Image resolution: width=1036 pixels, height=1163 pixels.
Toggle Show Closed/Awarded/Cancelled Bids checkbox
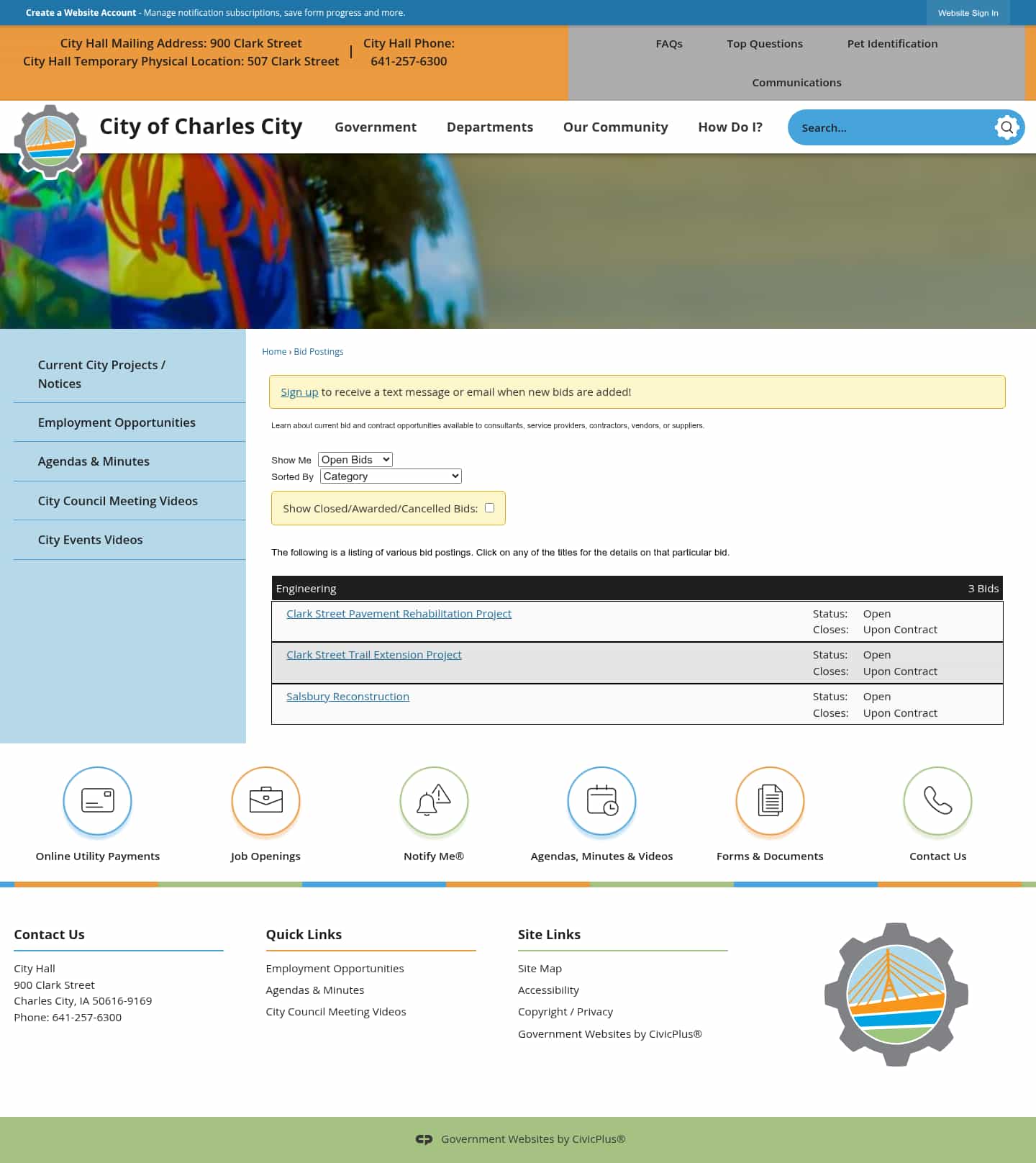tap(489, 508)
